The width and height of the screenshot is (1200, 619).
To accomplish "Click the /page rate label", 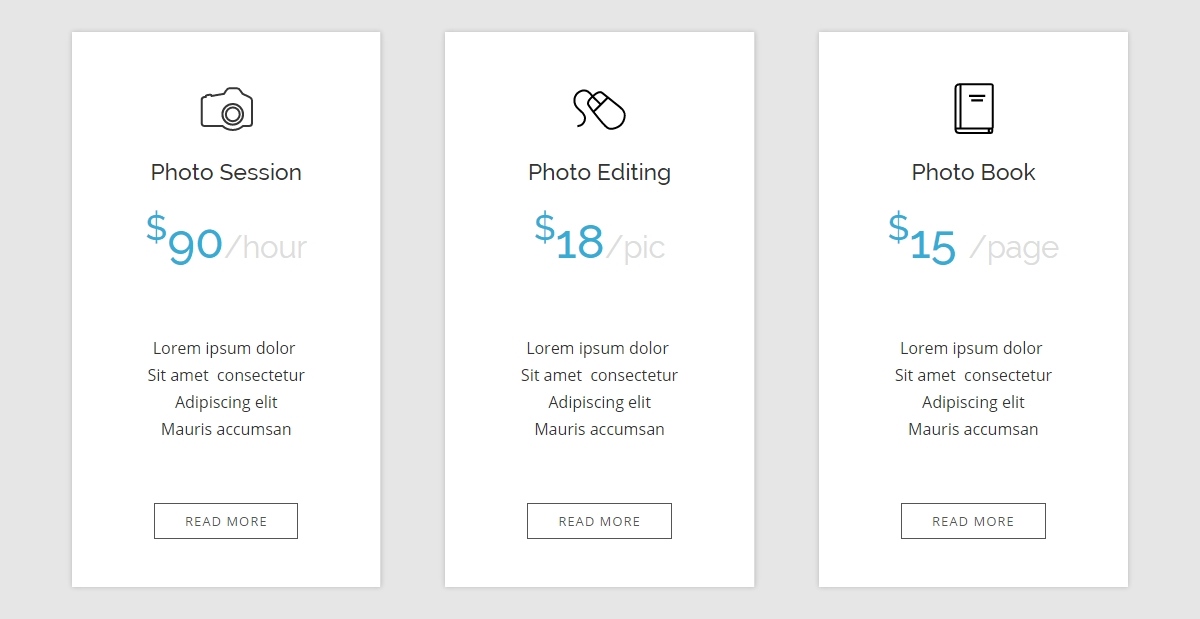I will tap(1014, 248).
